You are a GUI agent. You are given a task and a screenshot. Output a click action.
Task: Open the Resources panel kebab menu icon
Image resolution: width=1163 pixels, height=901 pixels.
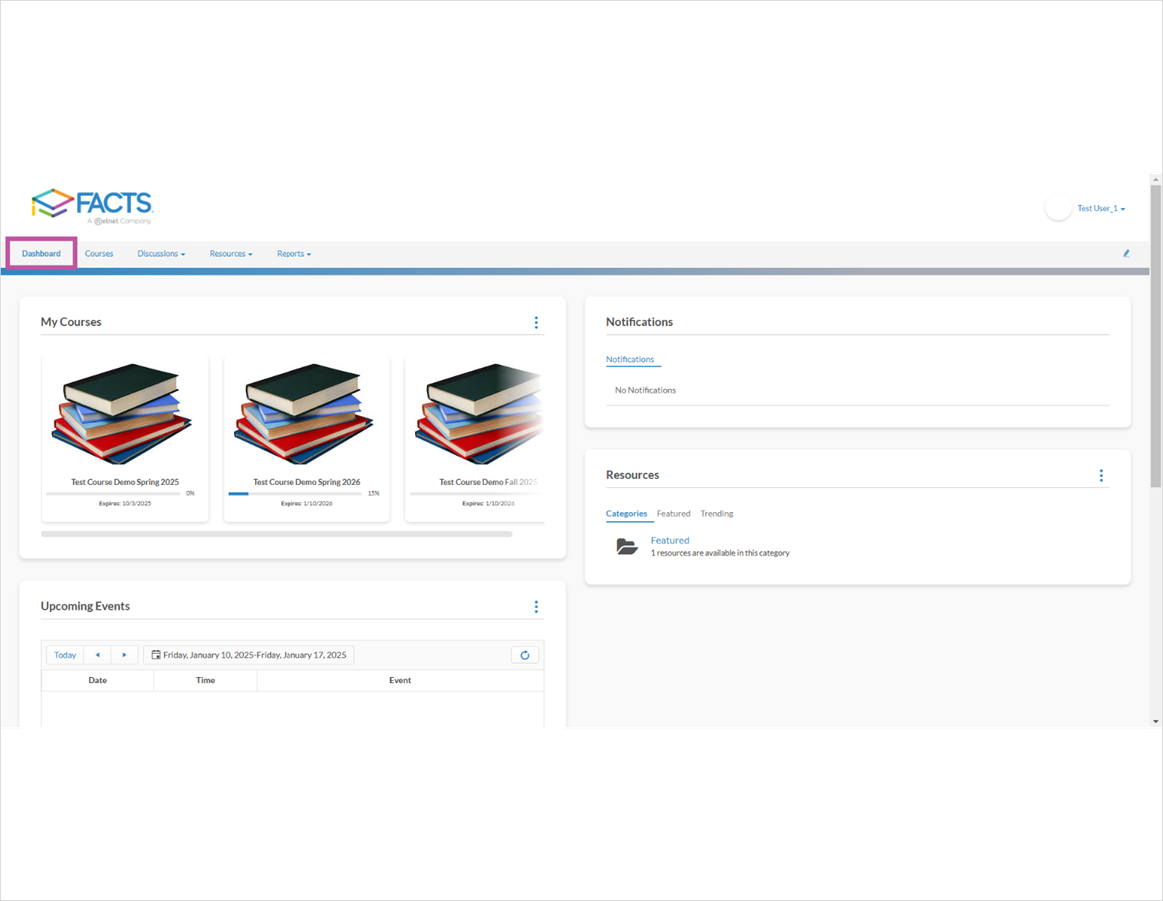click(x=1101, y=475)
